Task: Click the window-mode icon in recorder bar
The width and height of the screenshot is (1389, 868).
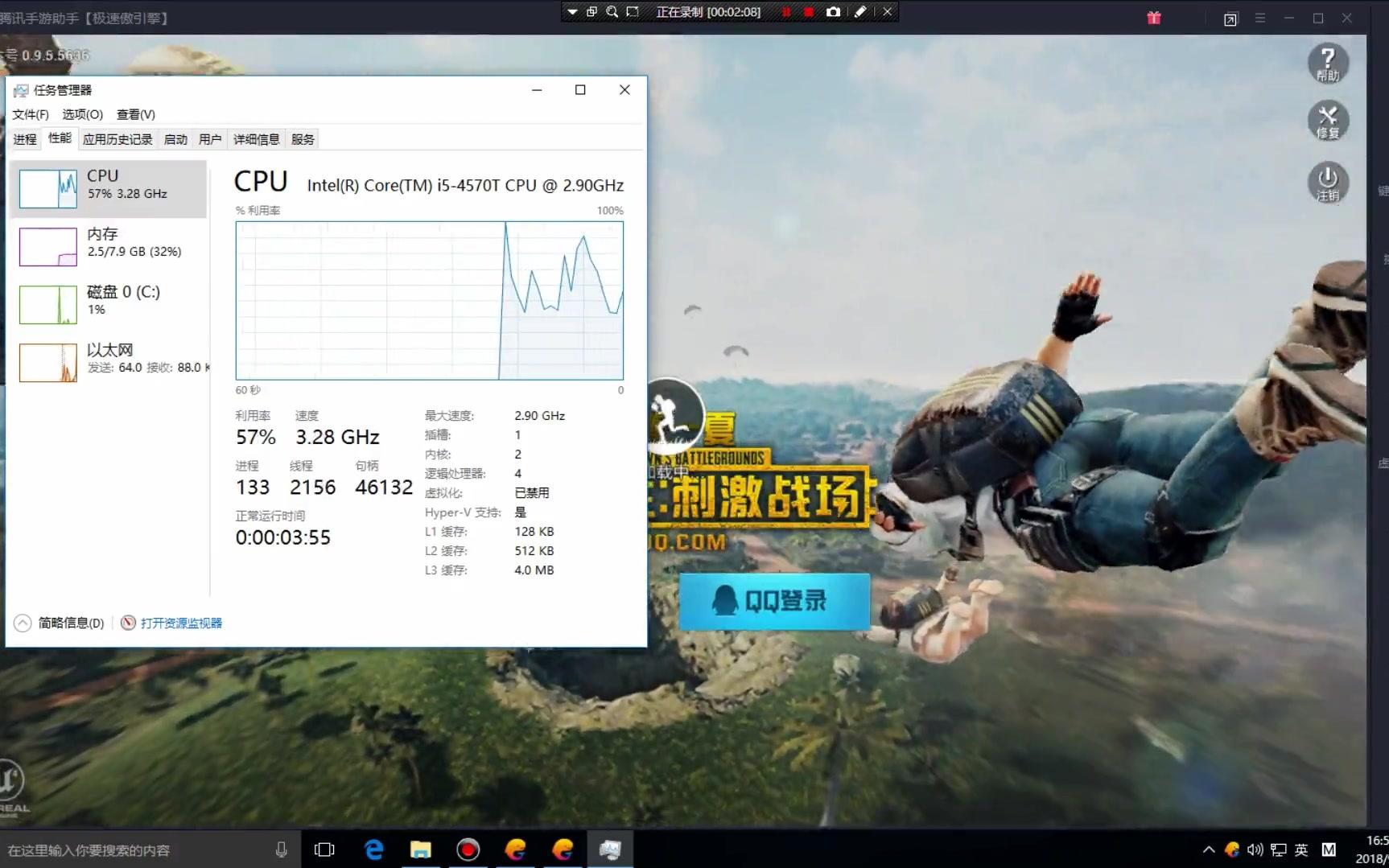Action: [591, 12]
